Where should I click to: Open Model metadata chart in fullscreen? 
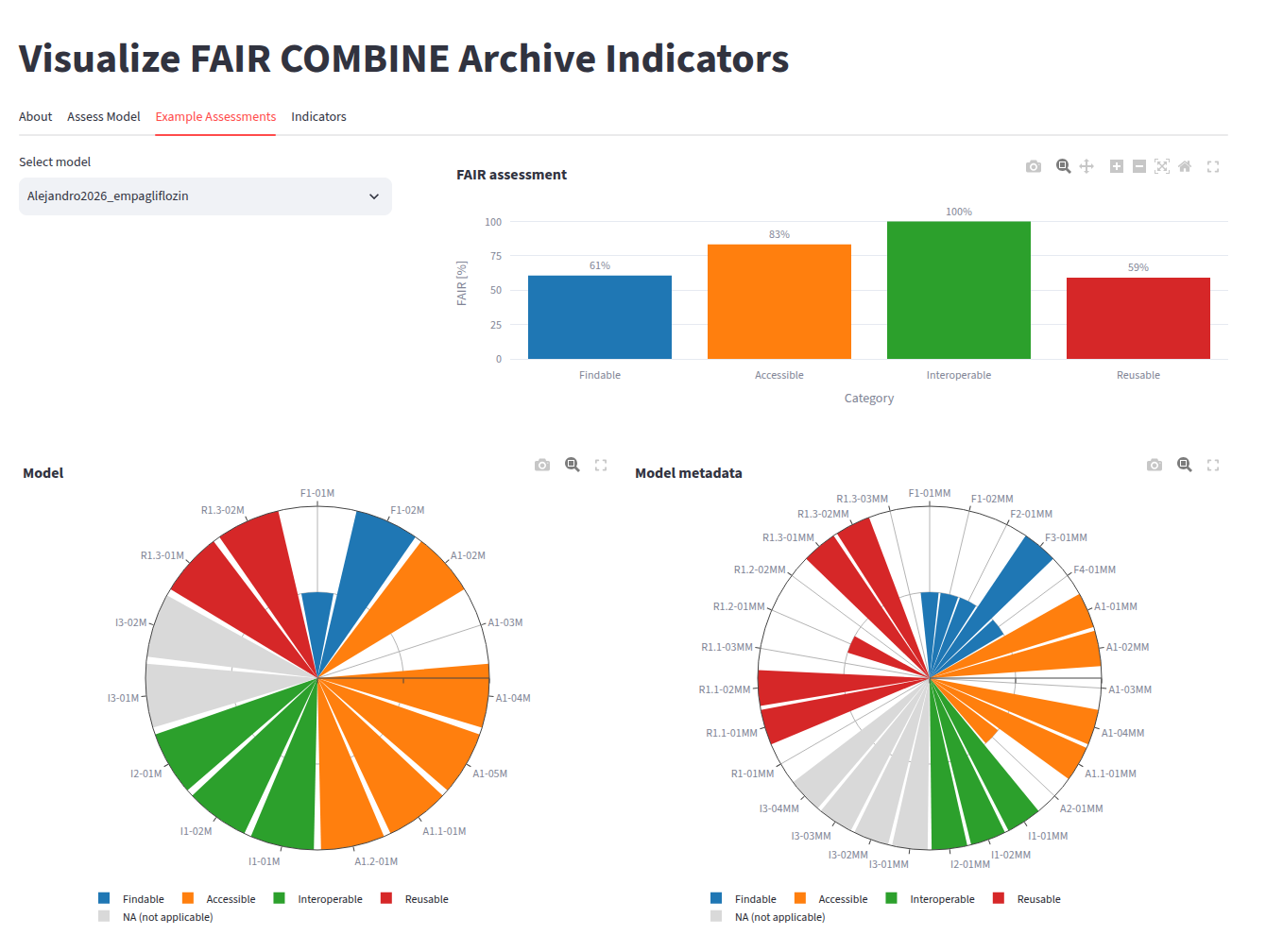click(1213, 465)
